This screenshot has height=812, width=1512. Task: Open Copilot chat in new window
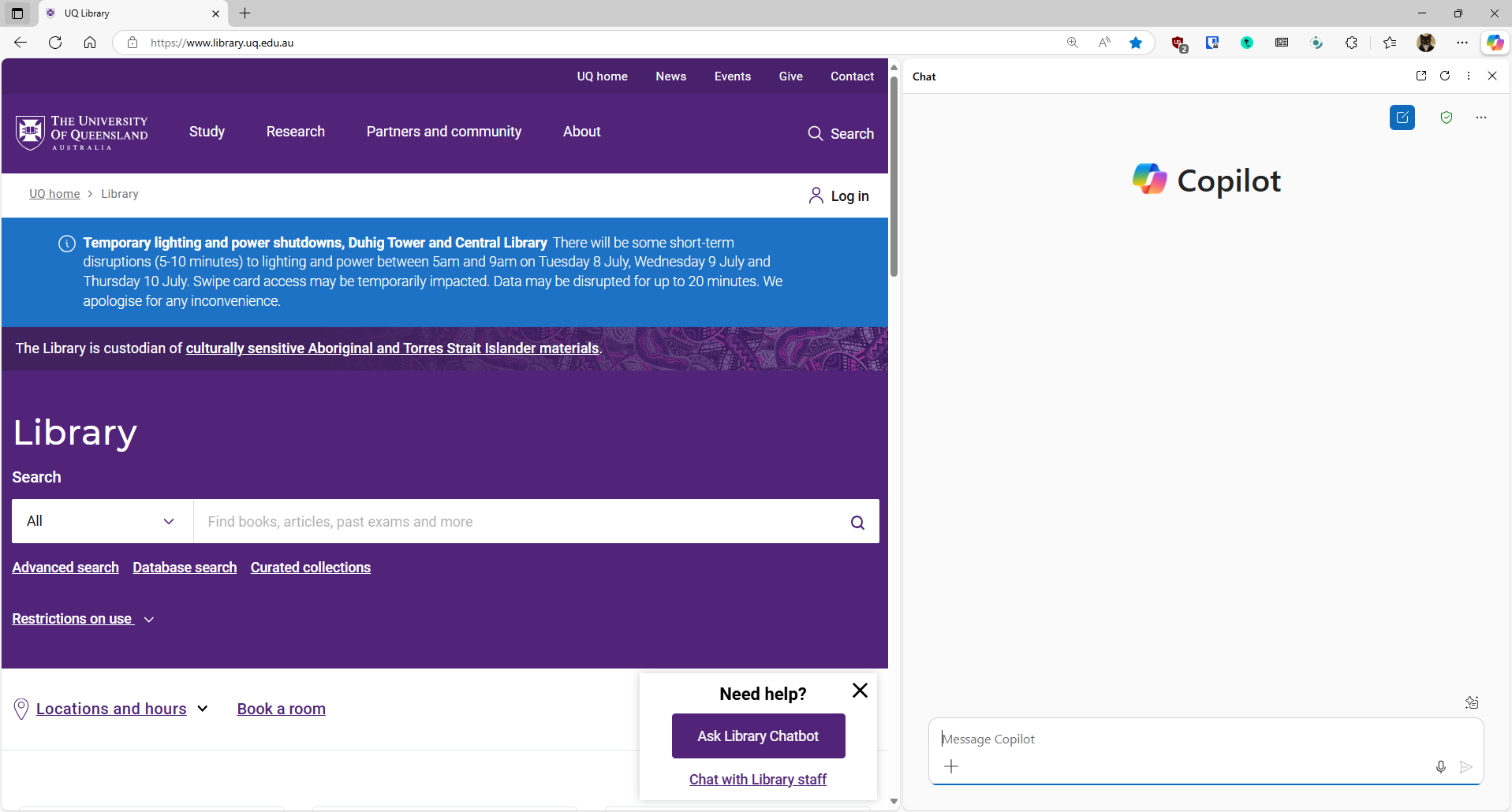click(1421, 76)
